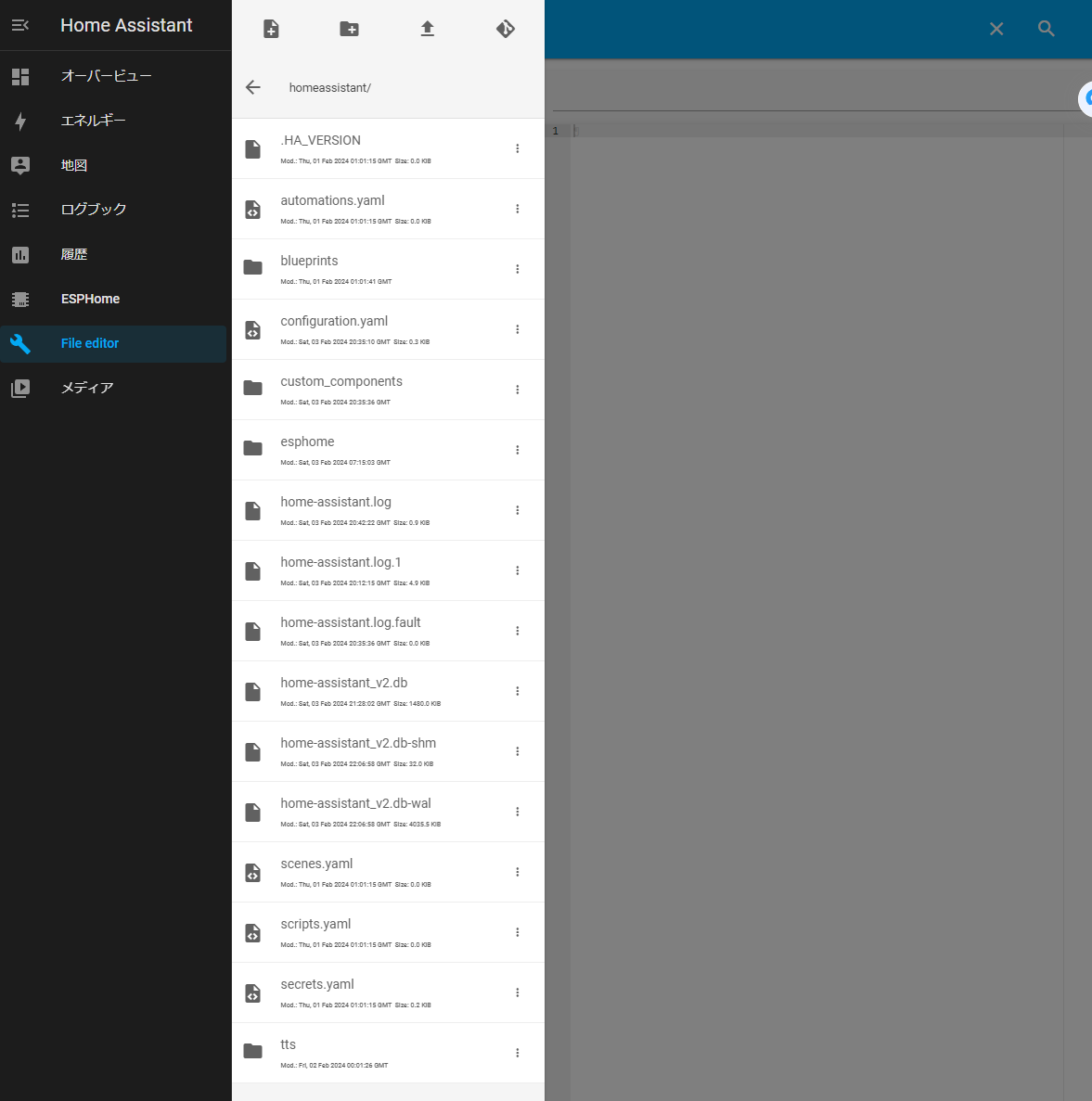Click the scenes.yaml code file icon
Image resolution: width=1092 pixels, height=1101 pixels.
tap(252, 873)
